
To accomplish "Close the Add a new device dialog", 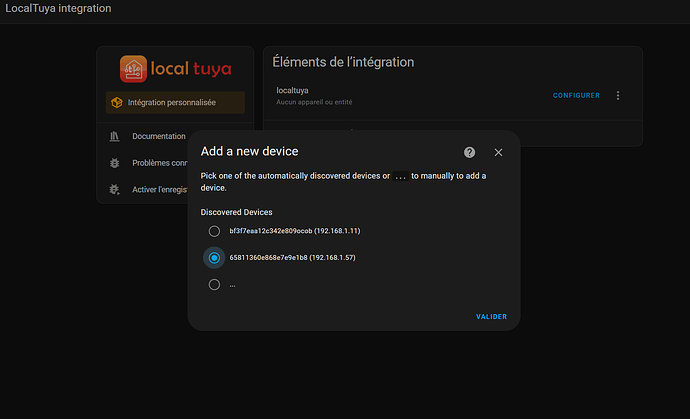I will click(498, 152).
